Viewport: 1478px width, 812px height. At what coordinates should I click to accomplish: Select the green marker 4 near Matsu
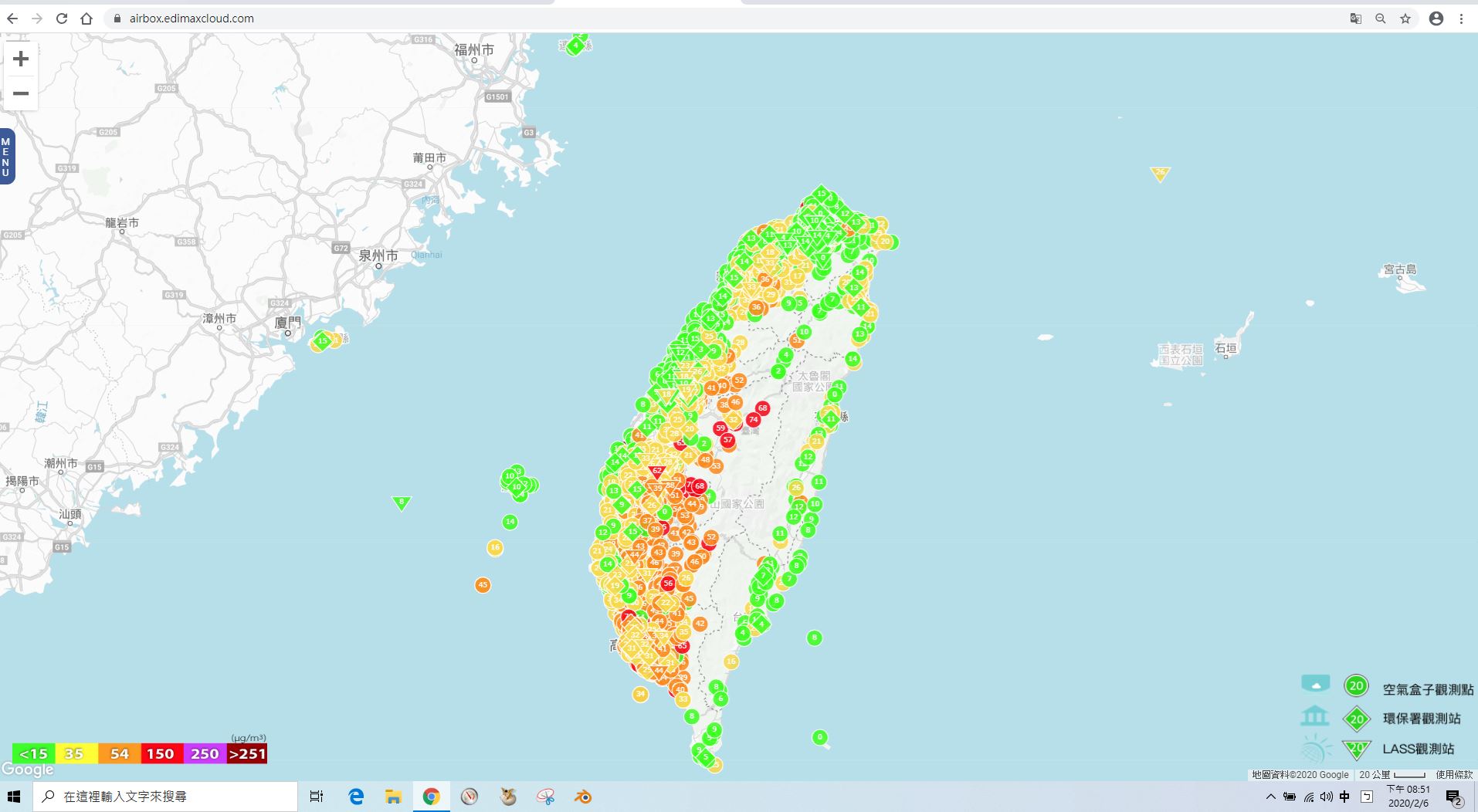click(x=575, y=46)
